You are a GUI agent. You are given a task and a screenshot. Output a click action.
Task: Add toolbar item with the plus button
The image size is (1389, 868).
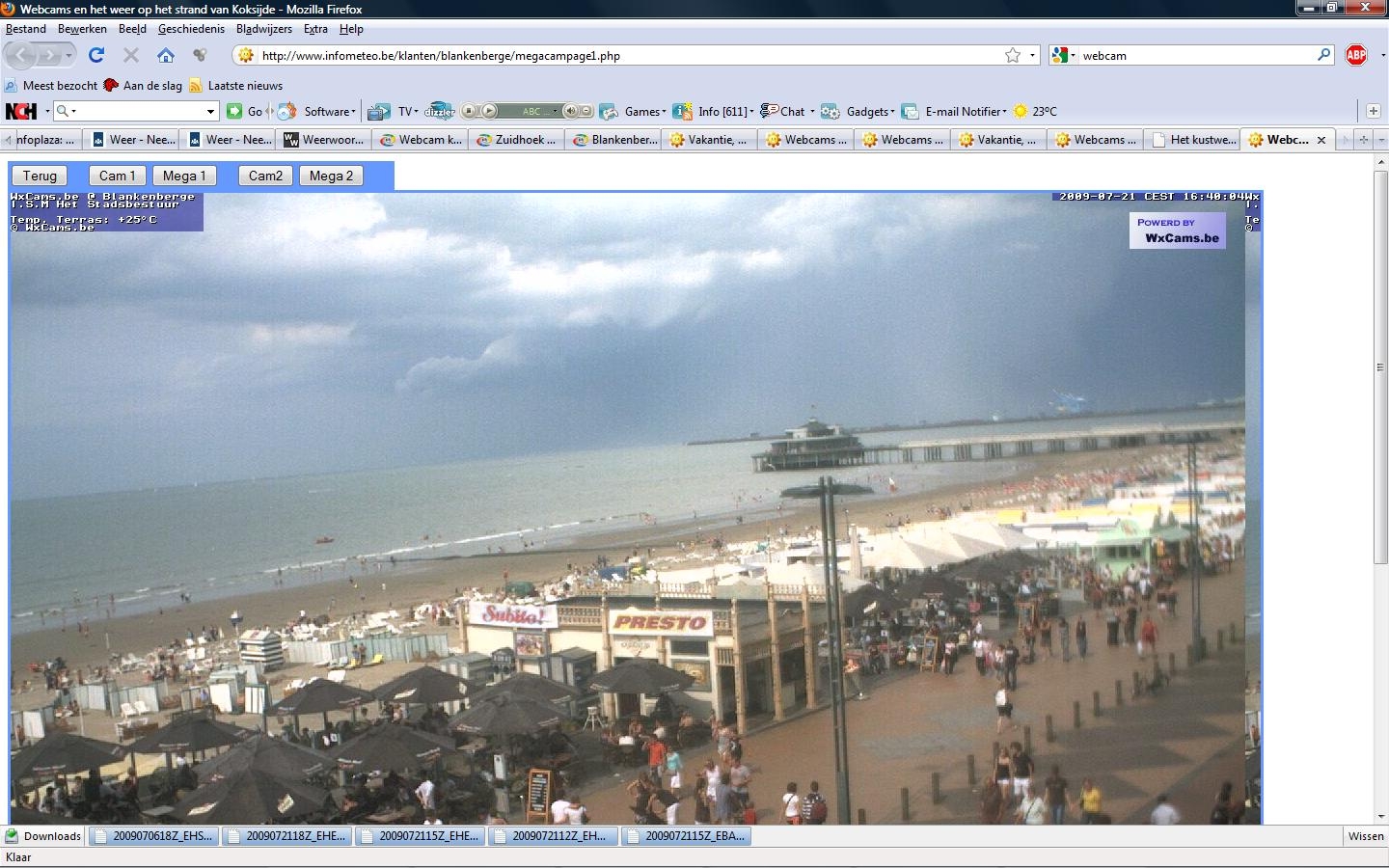tap(1373, 111)
